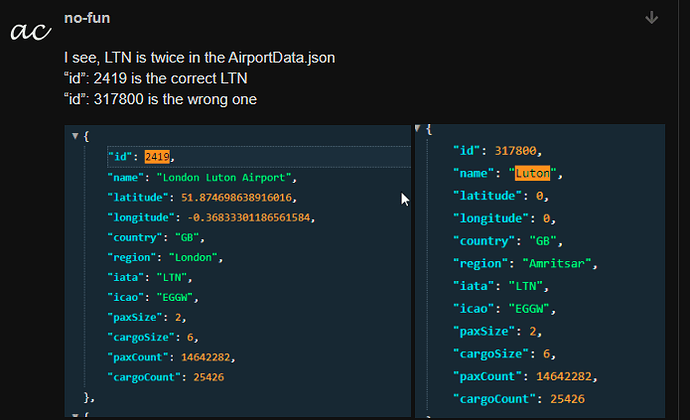Click the line "id": 2419 is the correct LTN
Image resolution: width=690 pixels, height=420 pixels.
coord(156,78)
